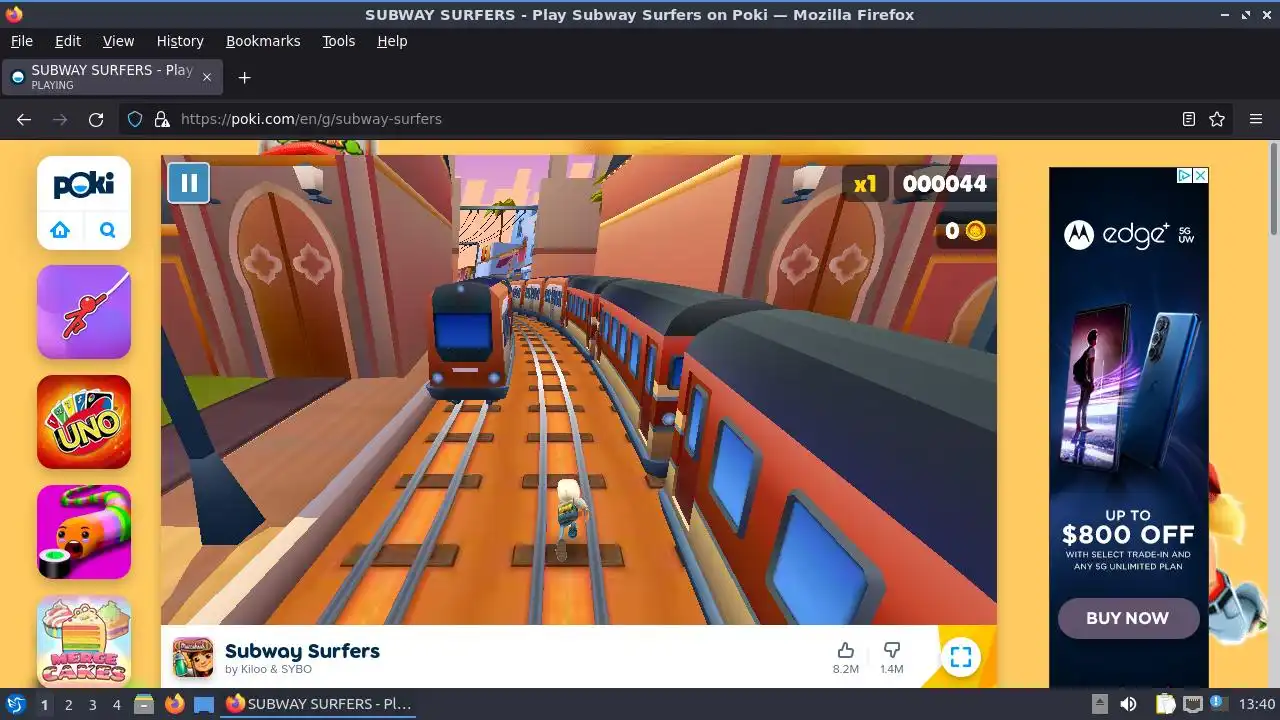Viewport: 1280px width, 720px height.
Task: Click the taskbar clock 13:40
Action: click(1257, 704)
